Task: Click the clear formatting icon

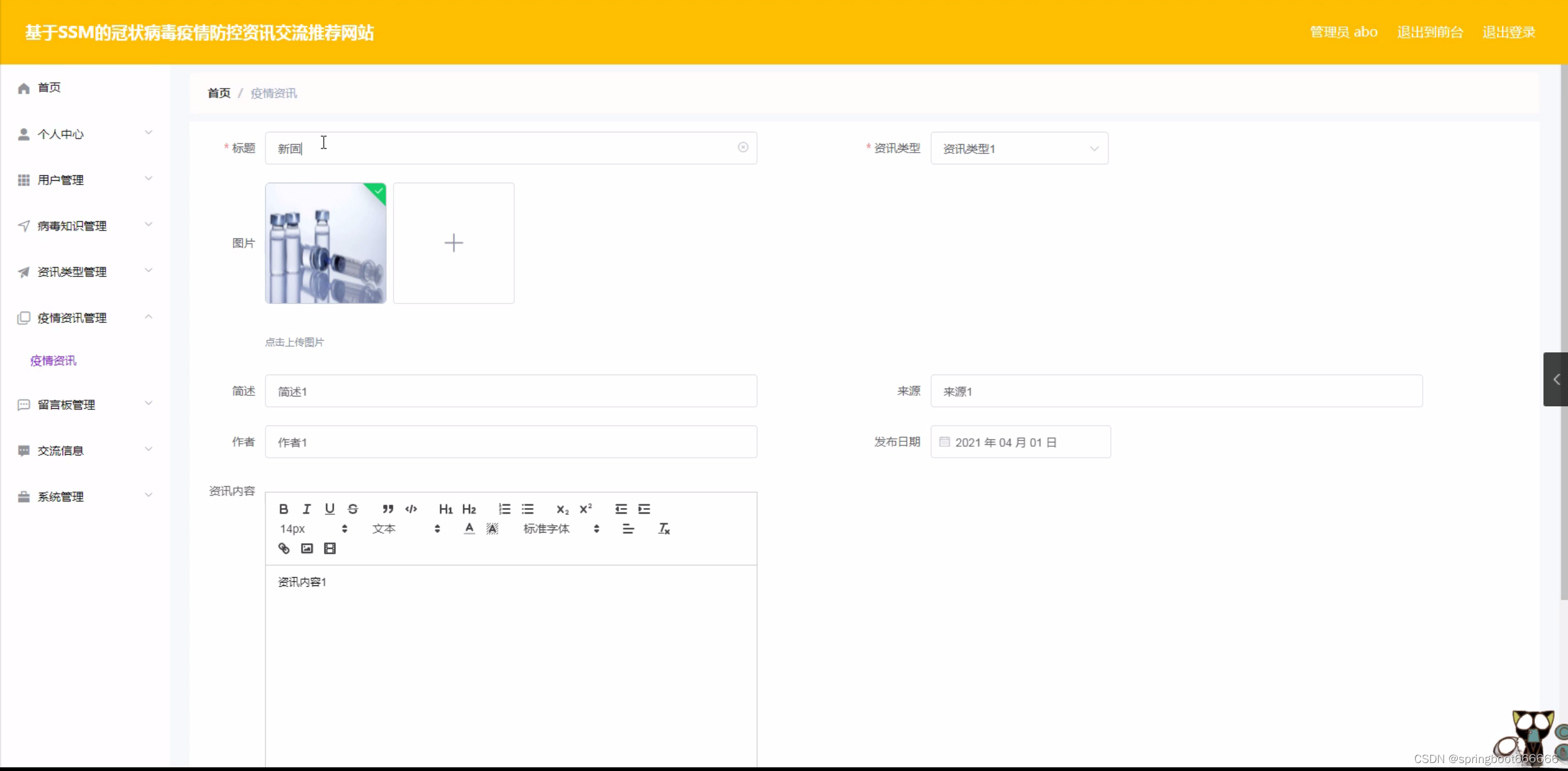Action: pos(664,528)
